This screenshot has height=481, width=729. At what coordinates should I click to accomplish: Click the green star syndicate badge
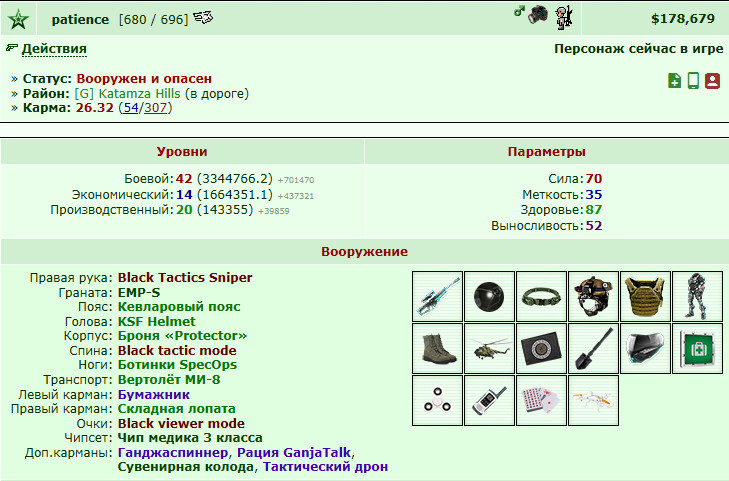point(18,19)
